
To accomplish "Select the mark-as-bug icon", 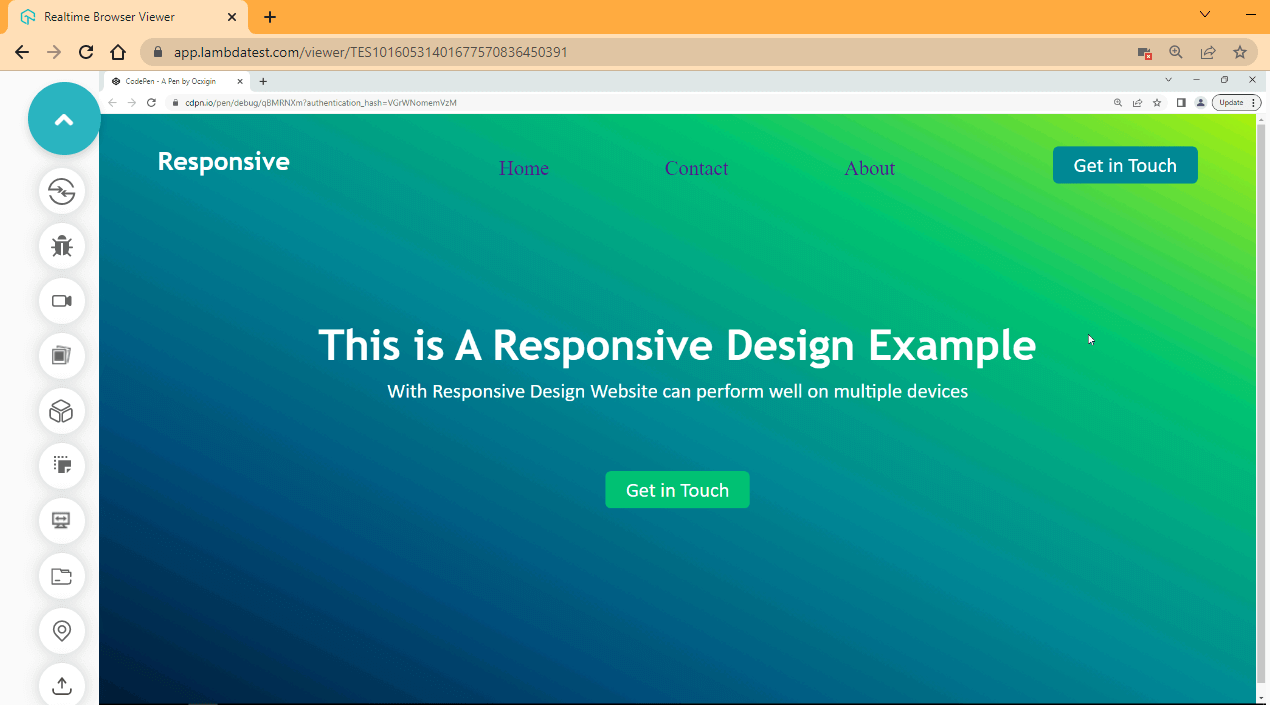I will point(61,246).
